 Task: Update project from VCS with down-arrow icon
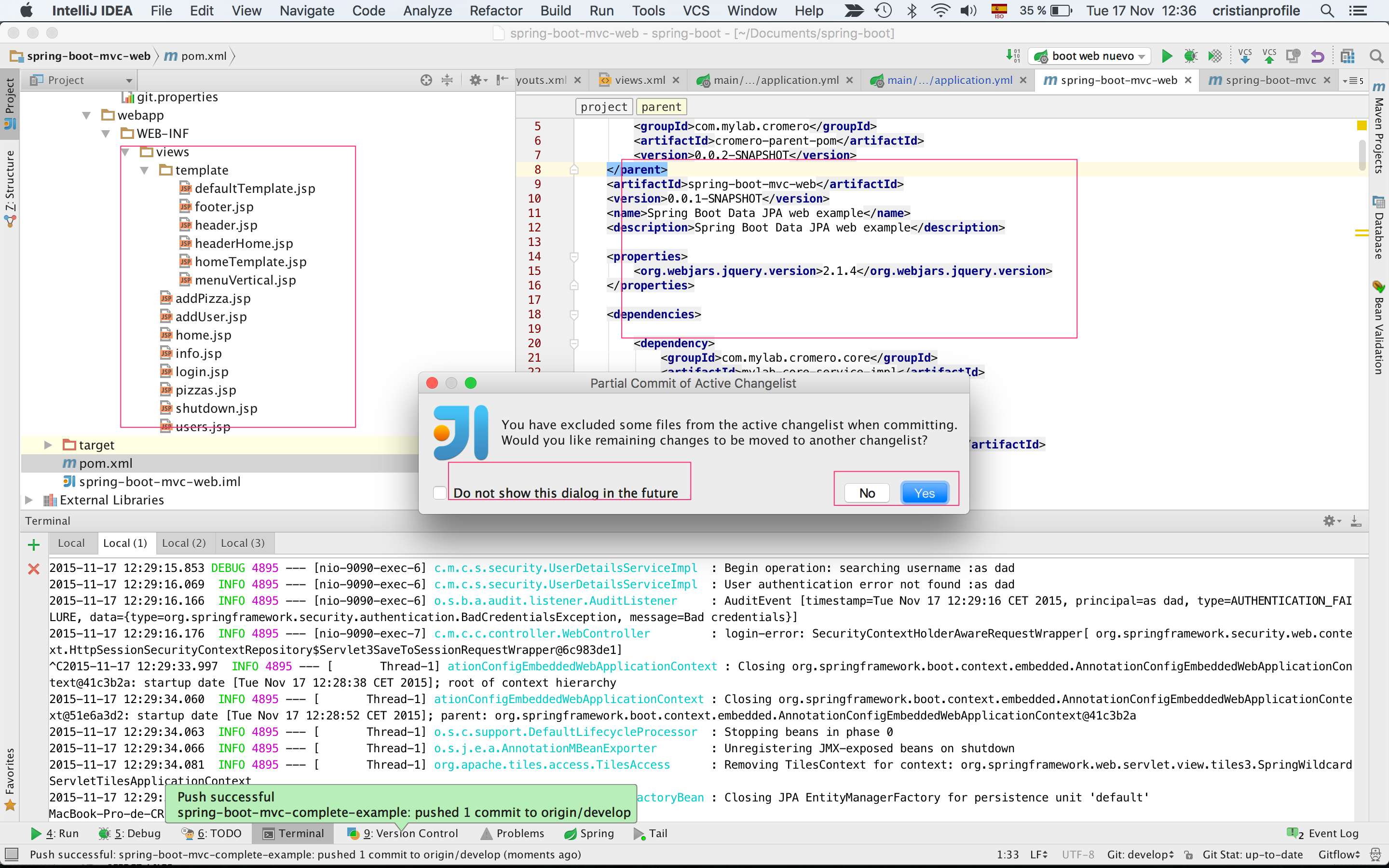point(1245,55)
